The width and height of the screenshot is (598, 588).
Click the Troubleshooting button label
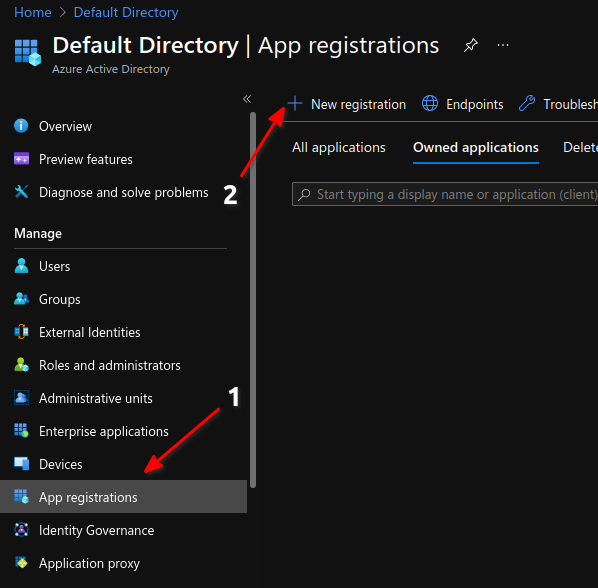(571, 104)
